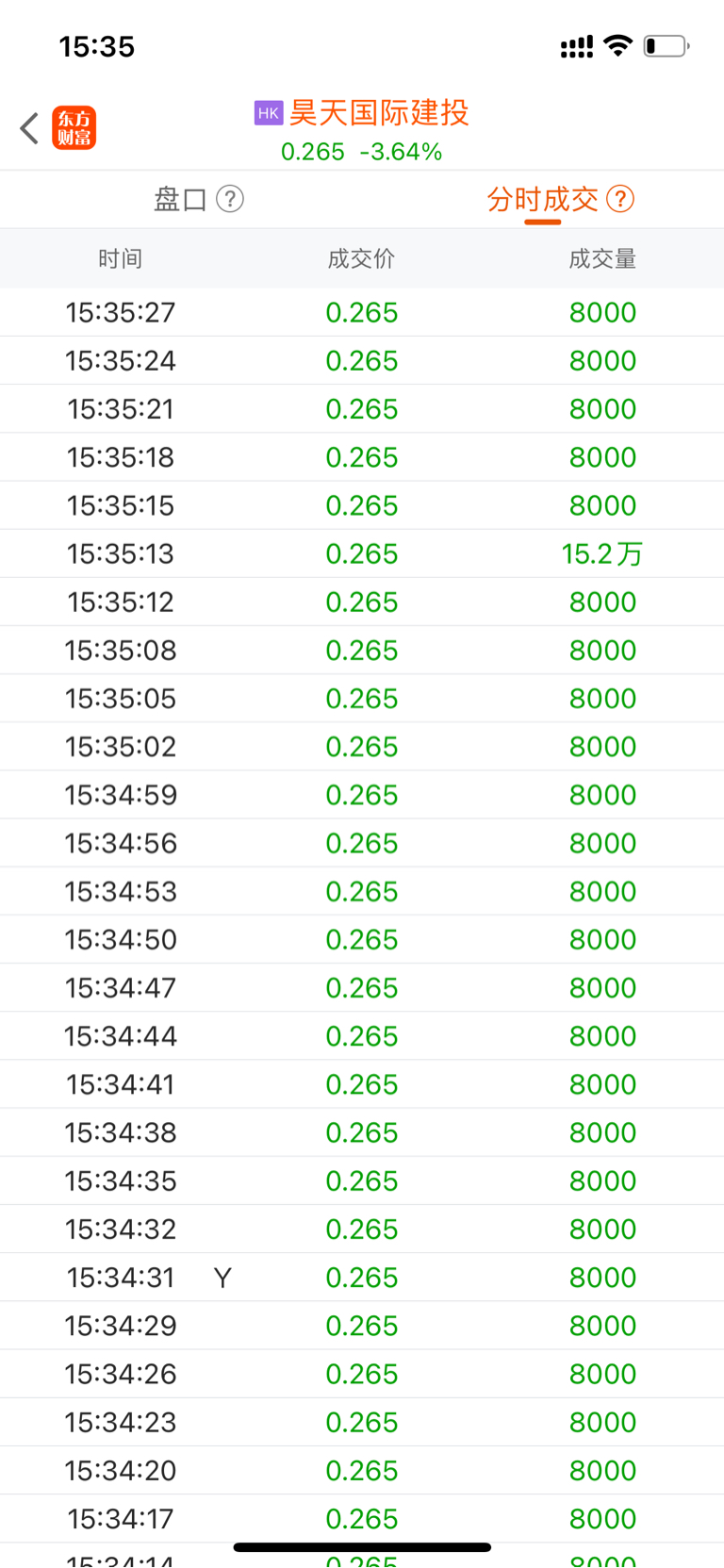This screenshot has width=724, height=1568.
Task: Tap the back arrow icon
Action: tap(29, 128)
